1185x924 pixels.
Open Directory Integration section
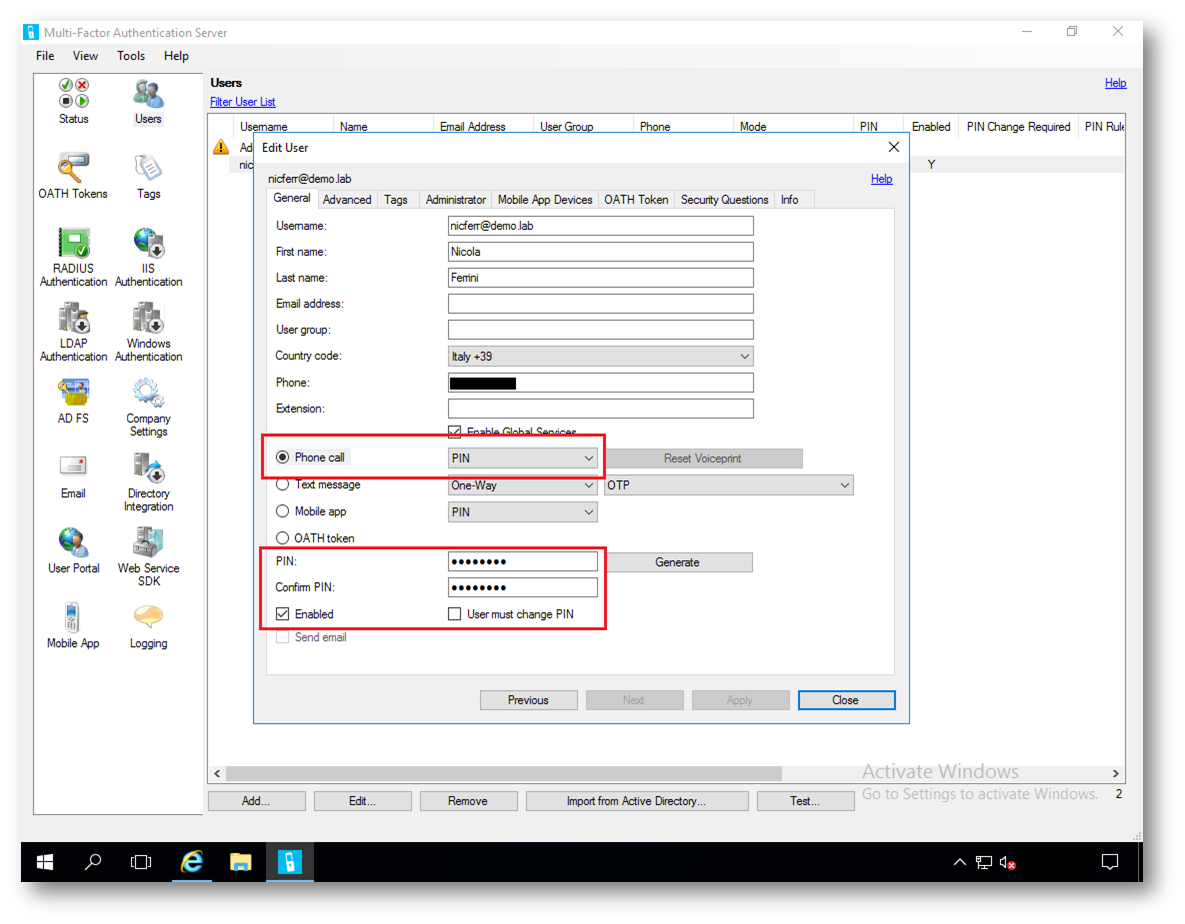pos(148,481)
